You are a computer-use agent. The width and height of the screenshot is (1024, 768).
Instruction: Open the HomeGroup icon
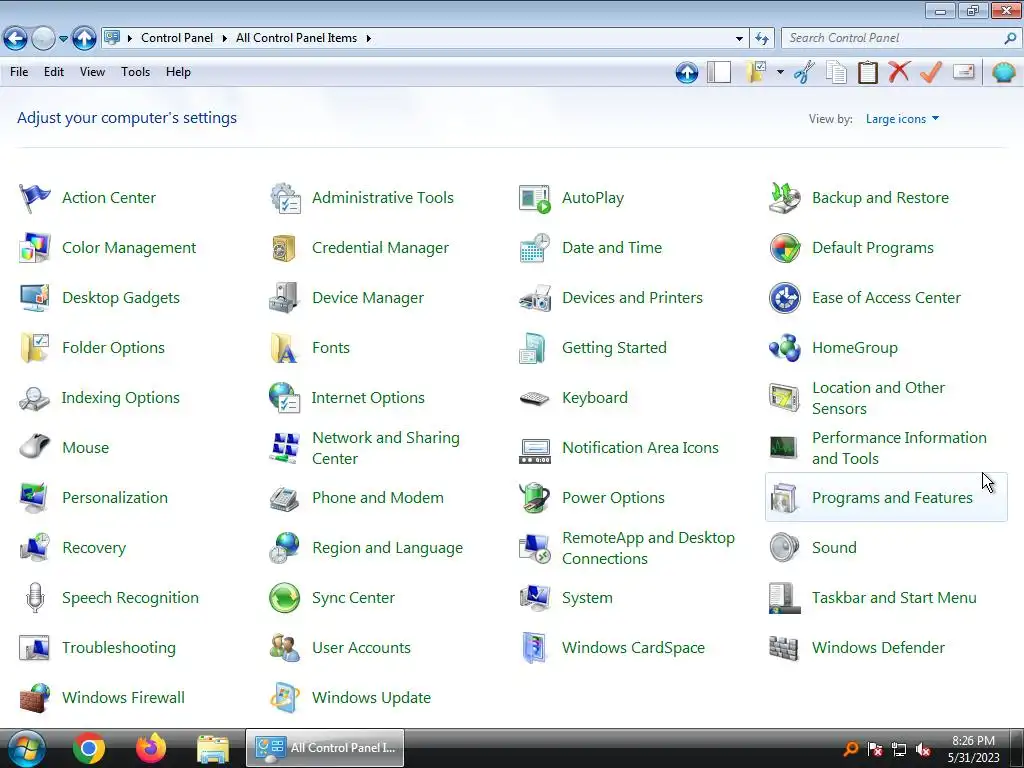click(784, 348)
